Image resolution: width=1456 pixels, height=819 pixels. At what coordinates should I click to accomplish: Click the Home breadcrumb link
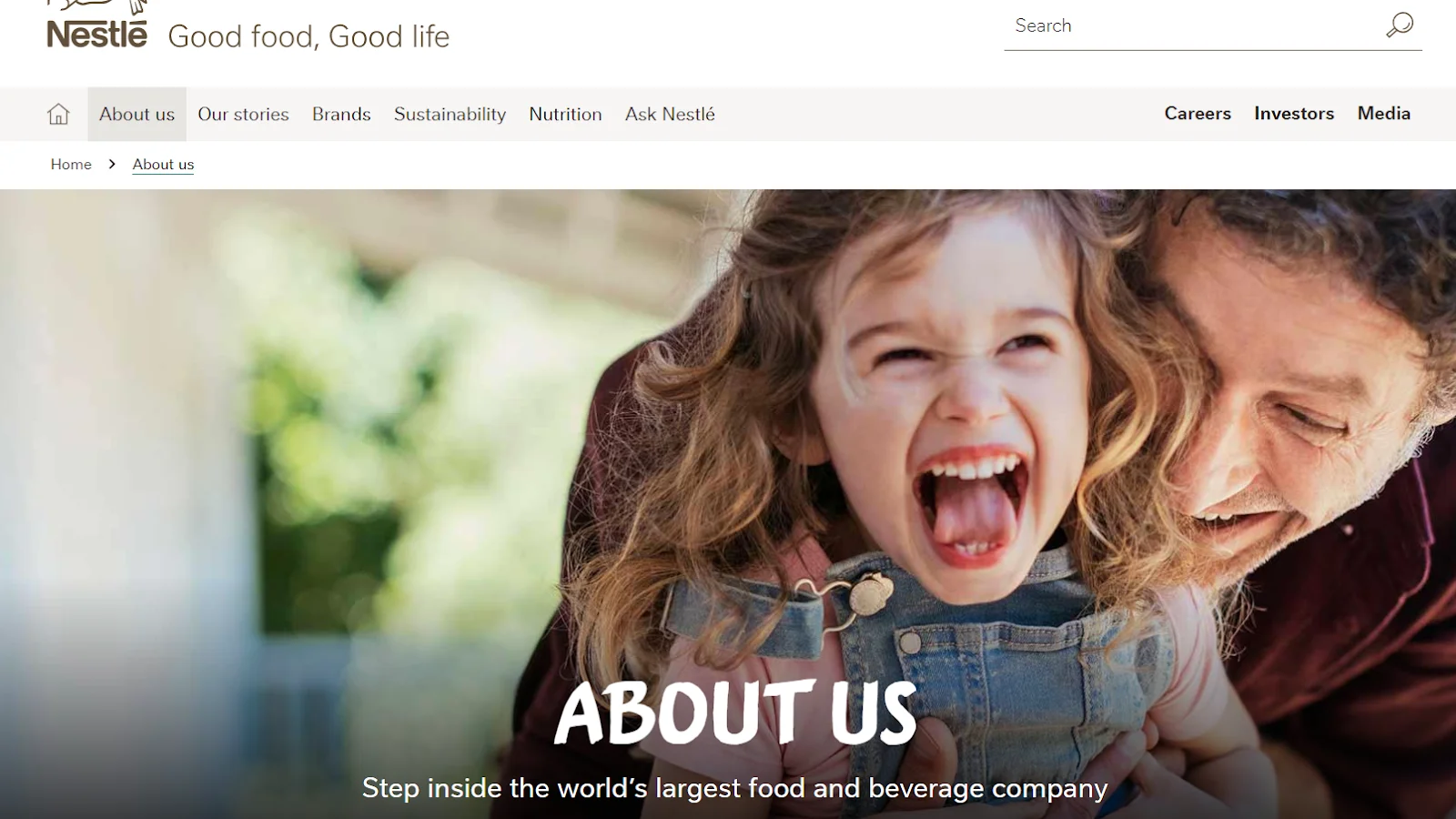[71, 164]
